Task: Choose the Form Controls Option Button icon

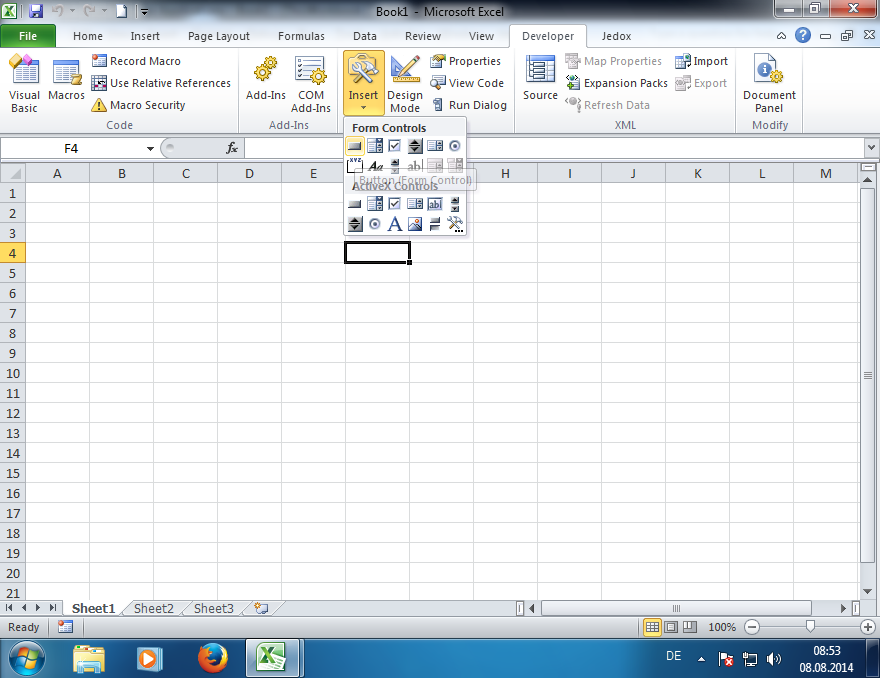Action: (x=455, y=146)
